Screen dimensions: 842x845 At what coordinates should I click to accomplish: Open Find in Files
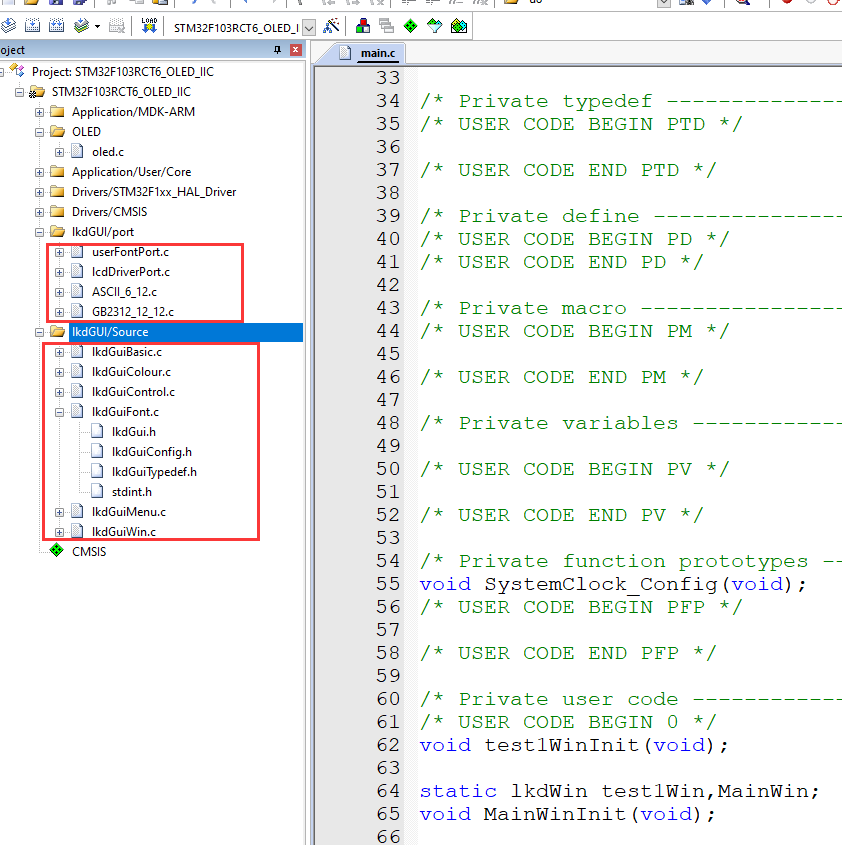coord(742,7)
